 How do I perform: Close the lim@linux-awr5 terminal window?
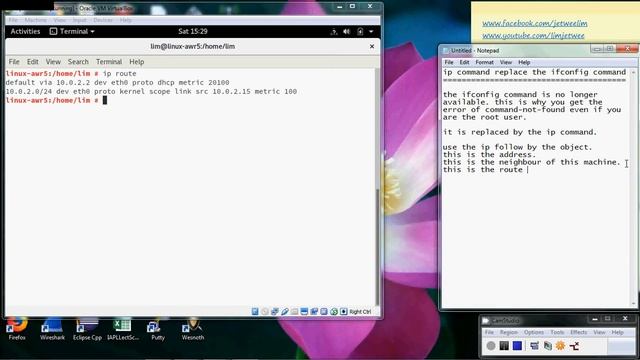pyautogui.click(x=372, y=47)
